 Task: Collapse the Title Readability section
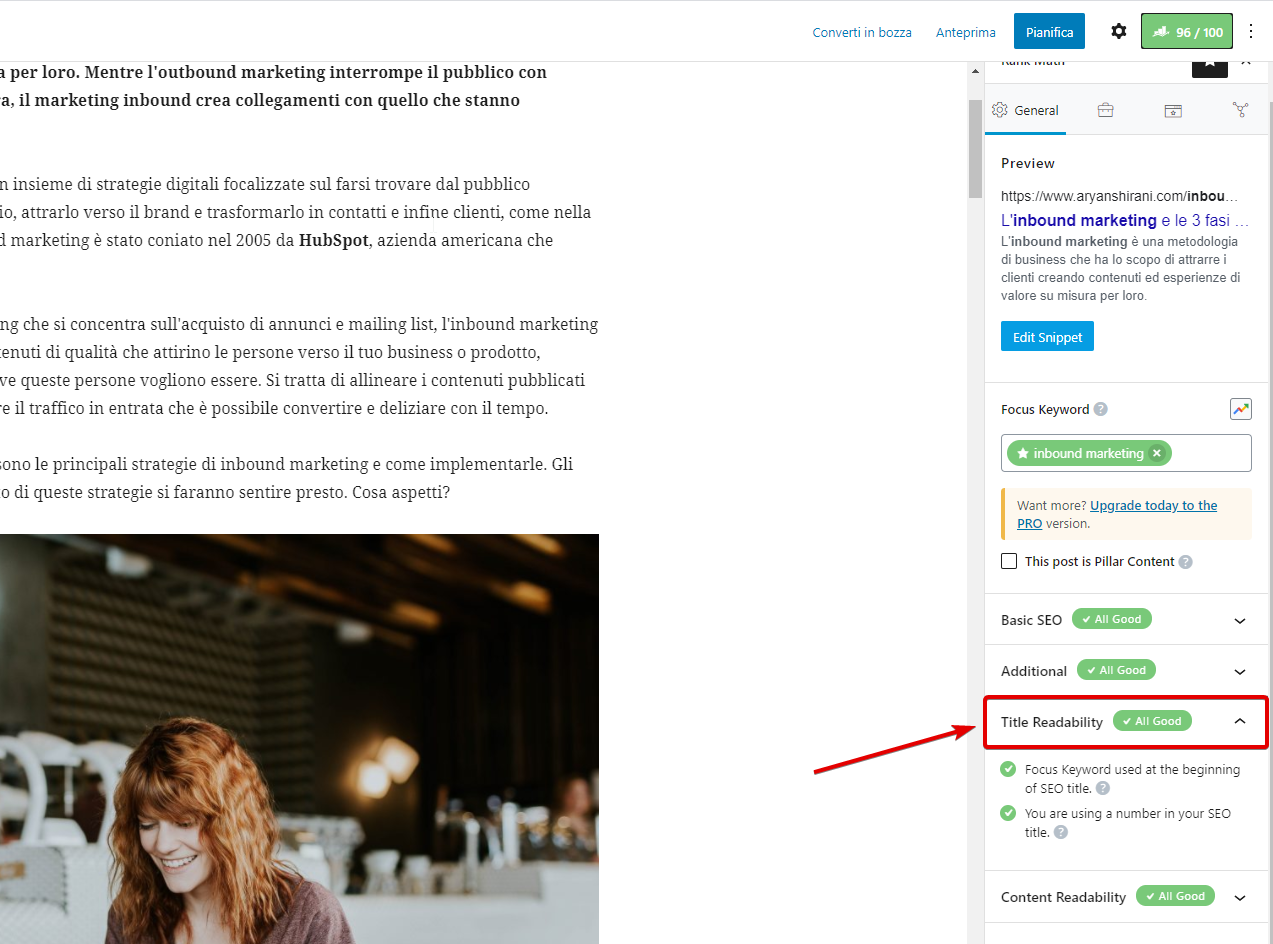click(x=1240, y=721)
